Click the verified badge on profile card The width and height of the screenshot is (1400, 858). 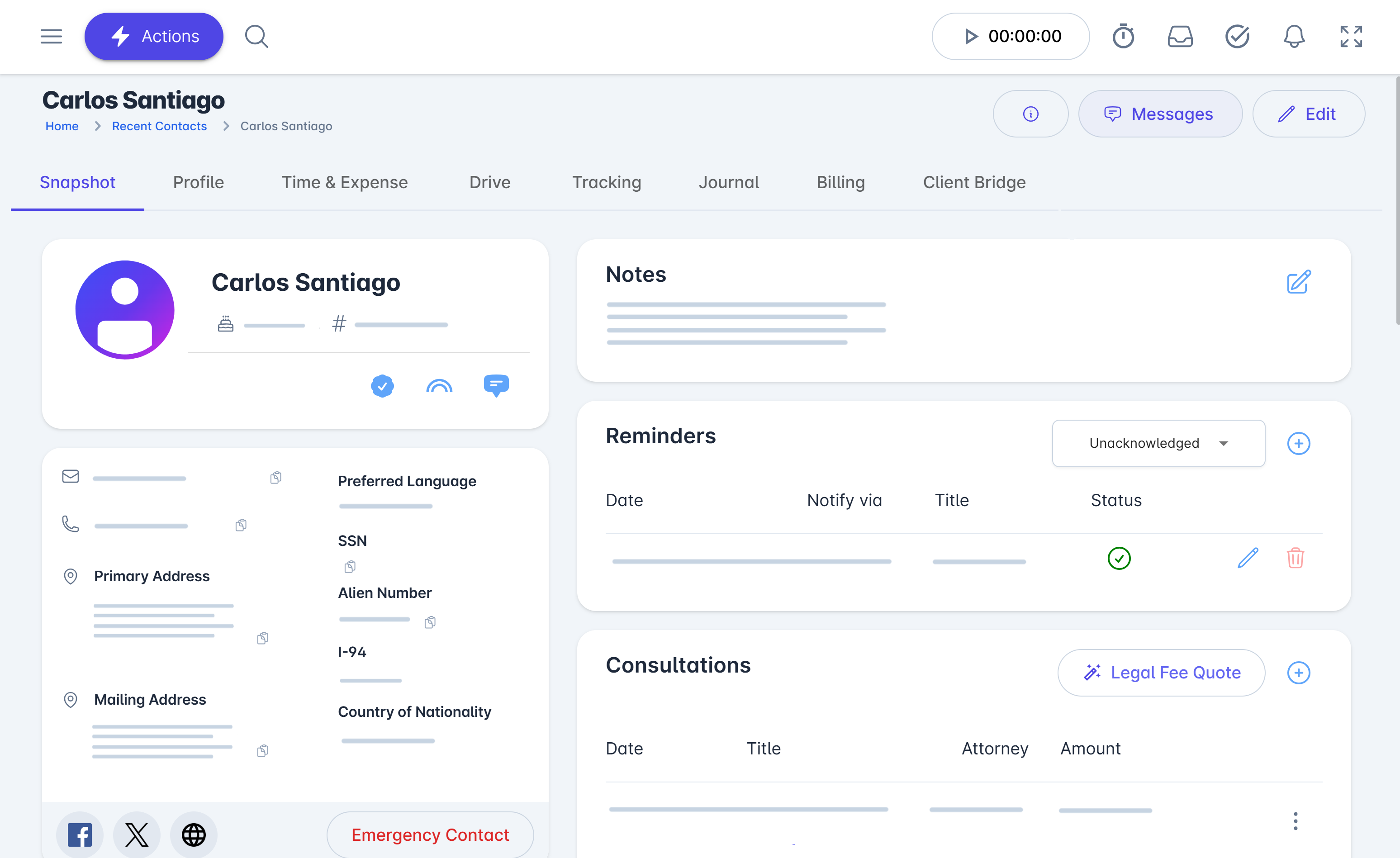[382, 386]
